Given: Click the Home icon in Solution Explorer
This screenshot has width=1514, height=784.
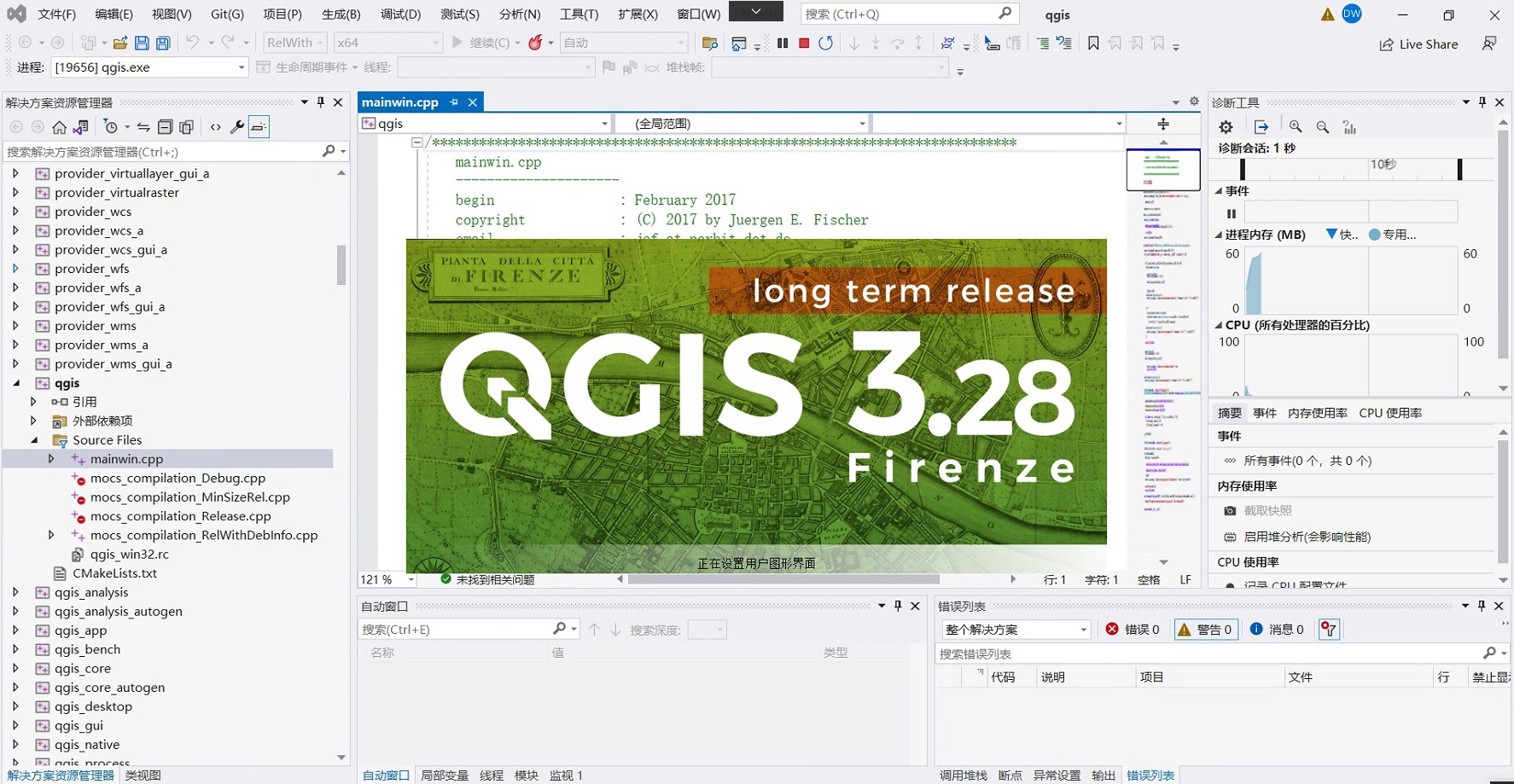Looking at the screenshot, I should coord(59,127).
